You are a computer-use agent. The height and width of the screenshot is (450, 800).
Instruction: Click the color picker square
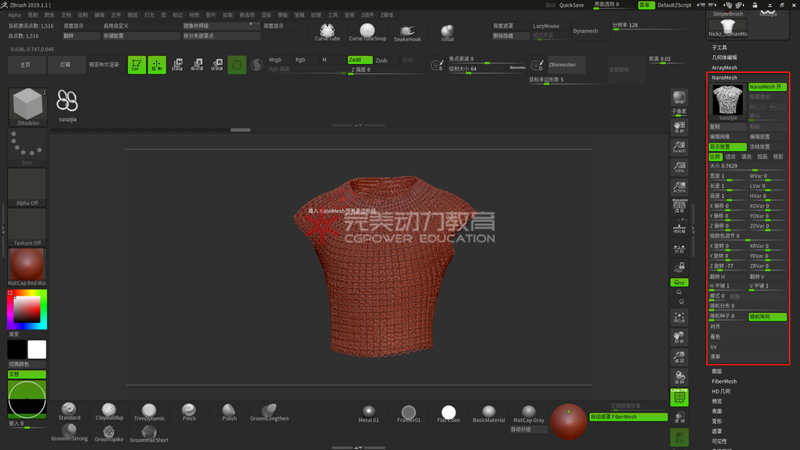tap(26, 310)
